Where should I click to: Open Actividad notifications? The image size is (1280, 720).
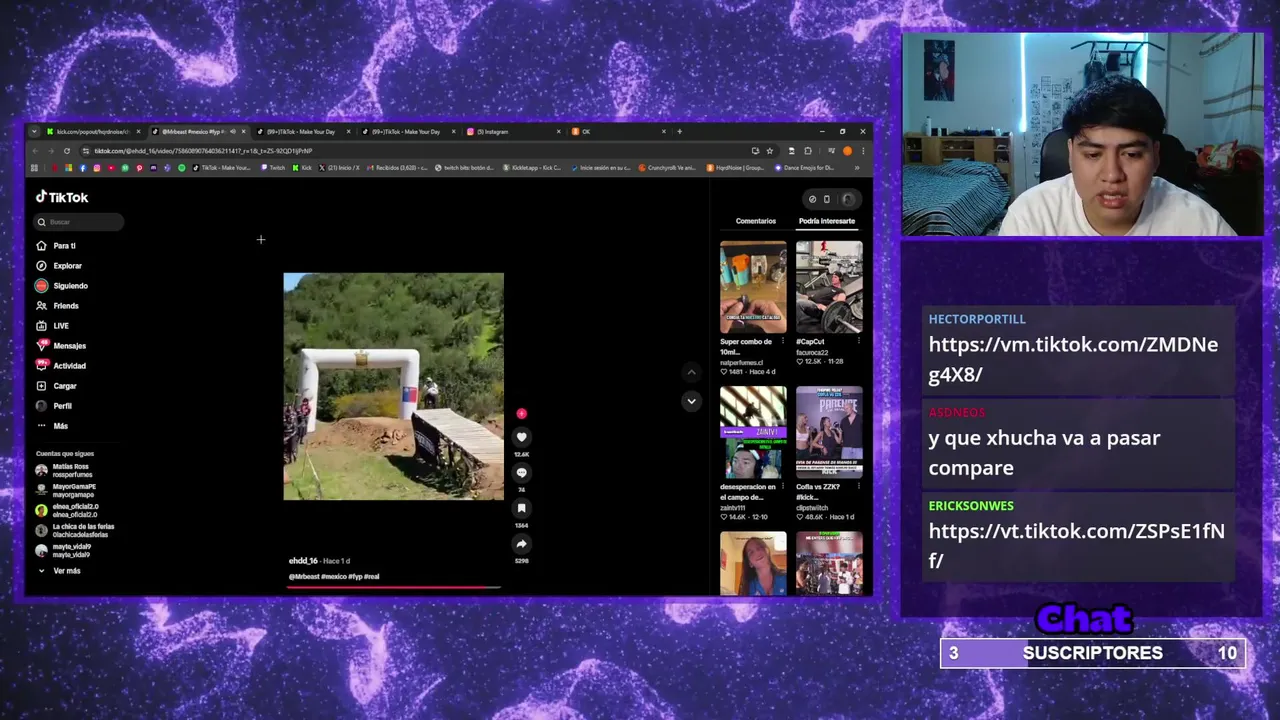click(61, 366)
